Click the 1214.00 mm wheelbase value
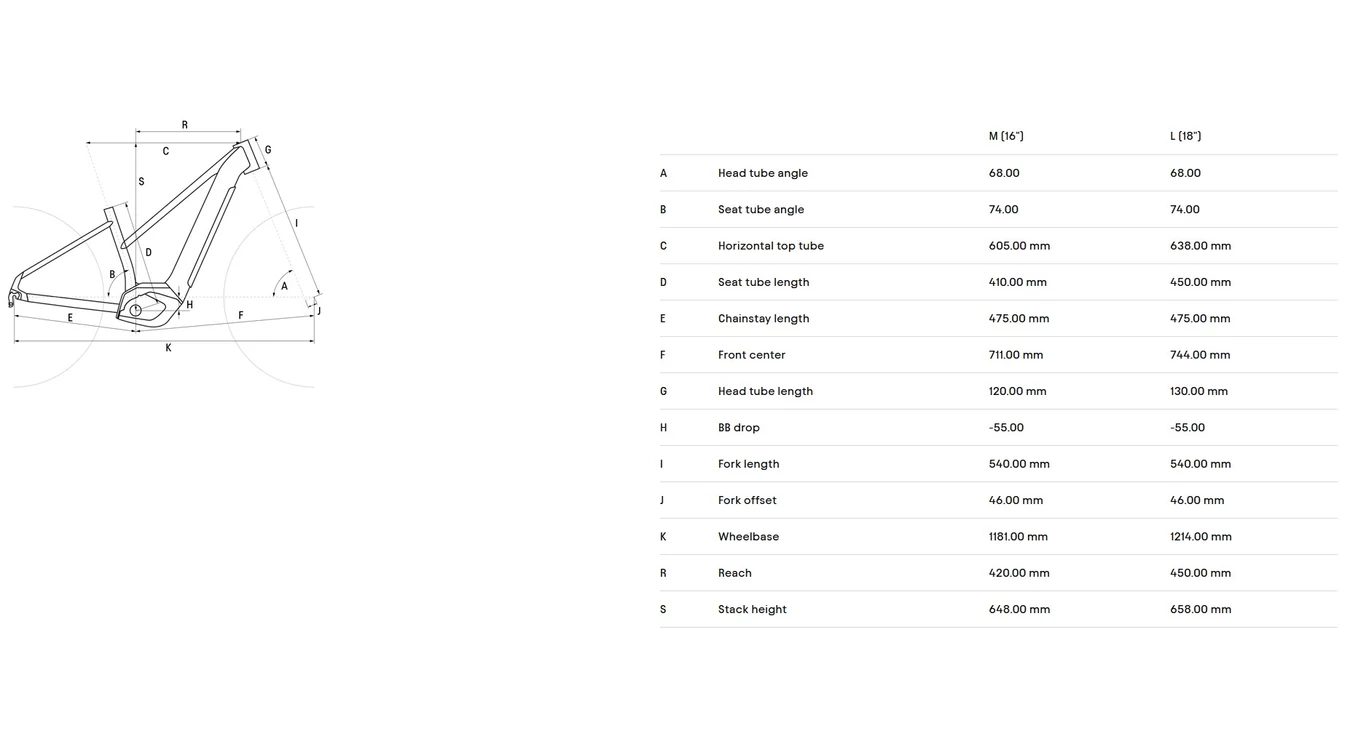This screenshot has width=1350, height=750. click(1201, 537)
